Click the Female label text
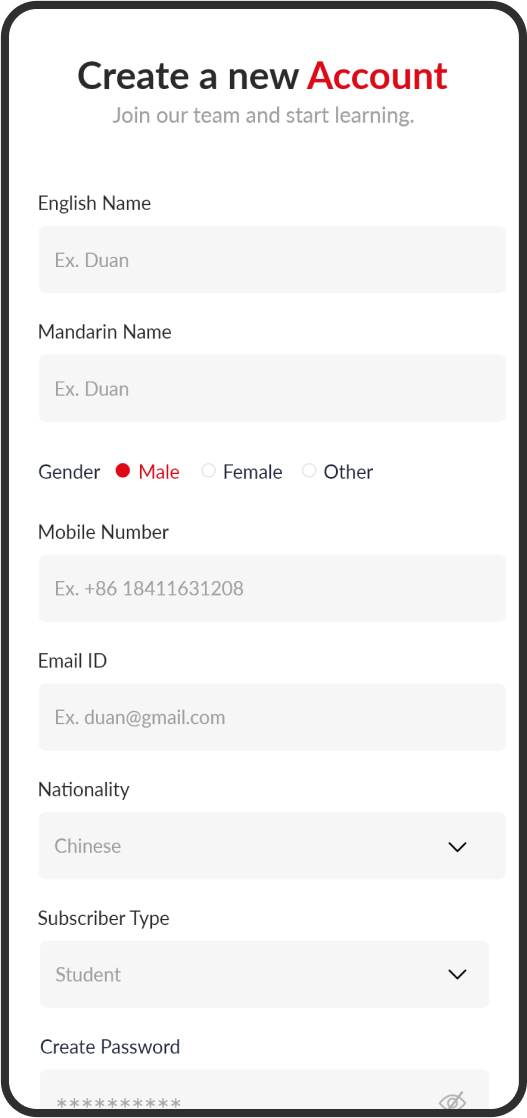Screen dimensions: 527x1118 252,472
